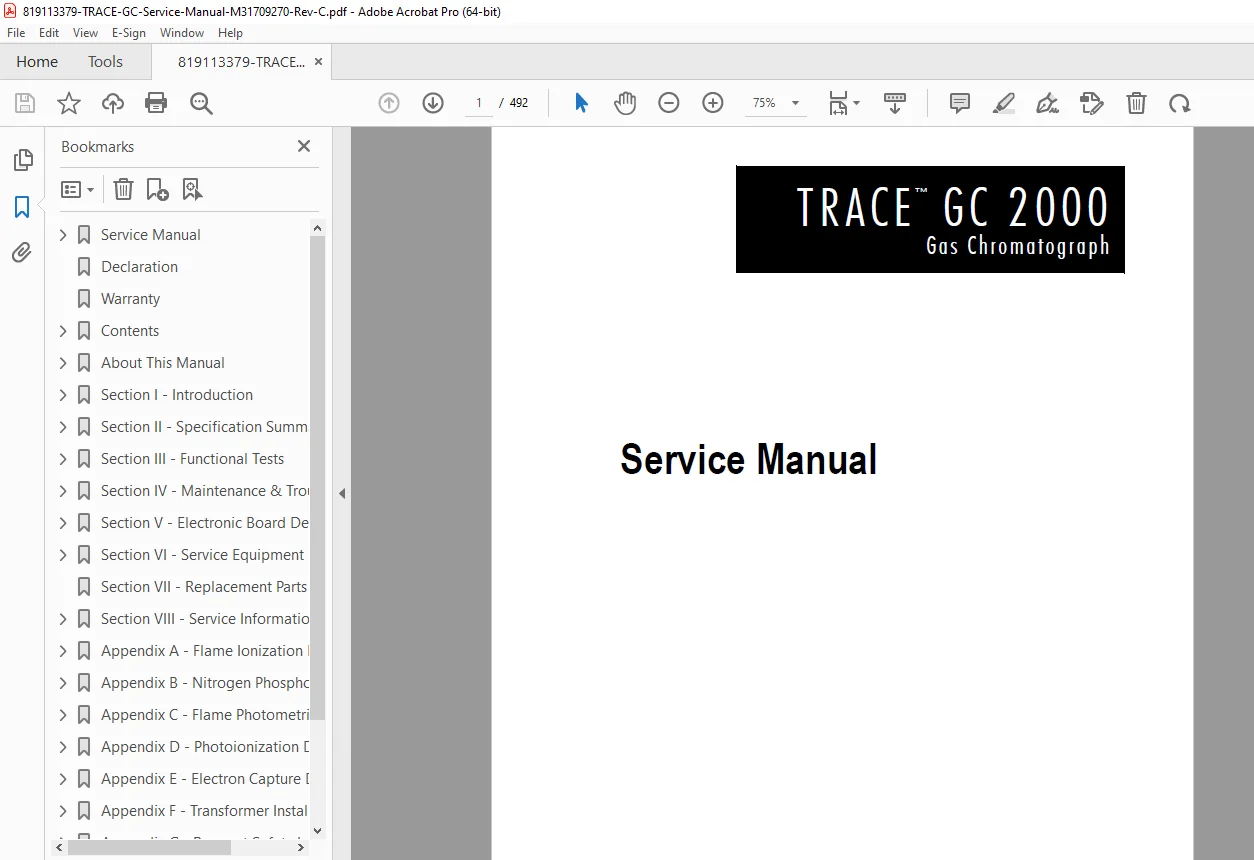Viewport: 1254px width, 860px height.
Task: Select the Highlight text pen tool
Action: tap(1004, 103)
